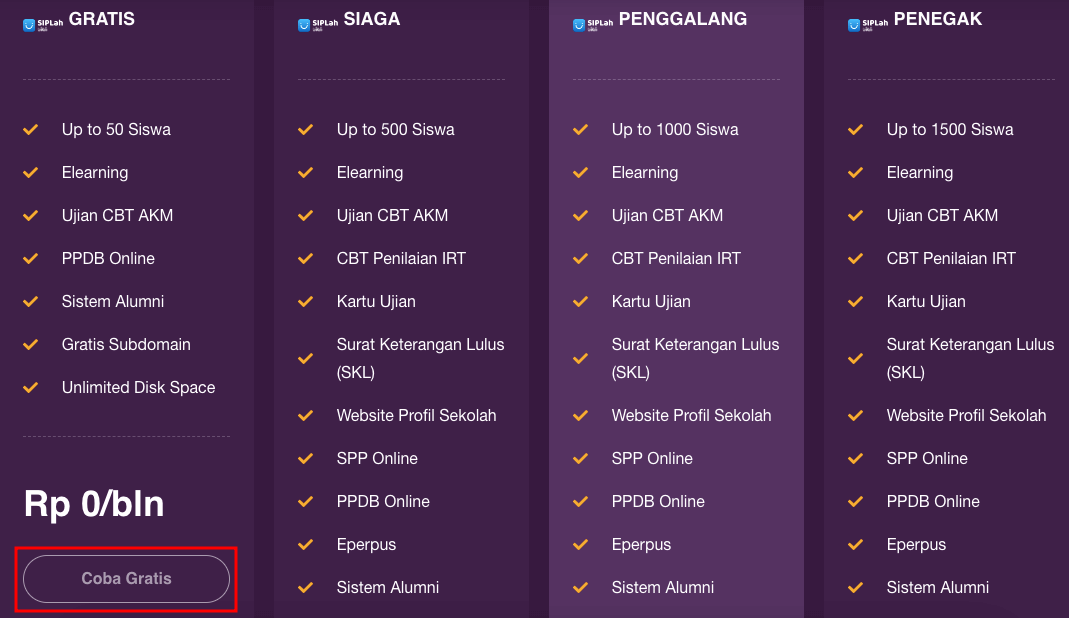
Task: Click Surat Keterangan Lulus (SKL) under SIAGA
Action: pyautogui.click(x=420, y=355)
